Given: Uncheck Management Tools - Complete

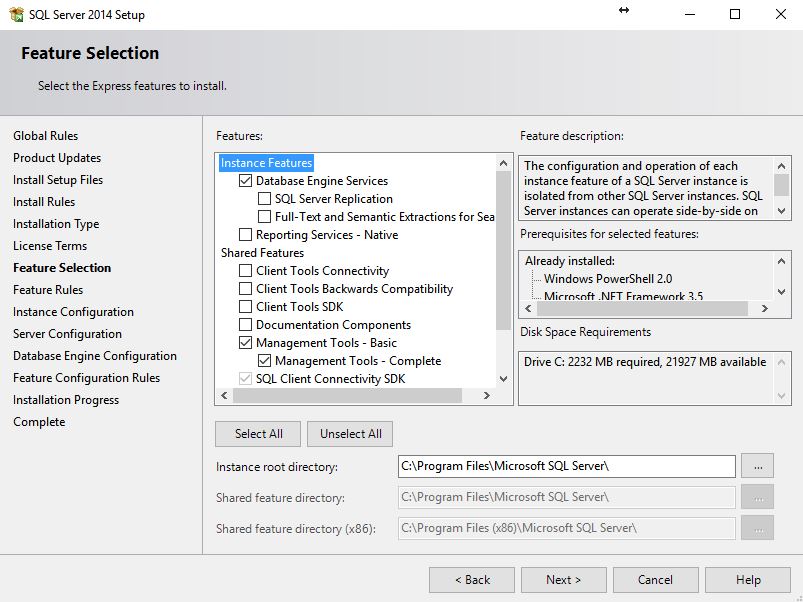Looking at the screenshot, I should pyautogui.click(x=264, y=360).
